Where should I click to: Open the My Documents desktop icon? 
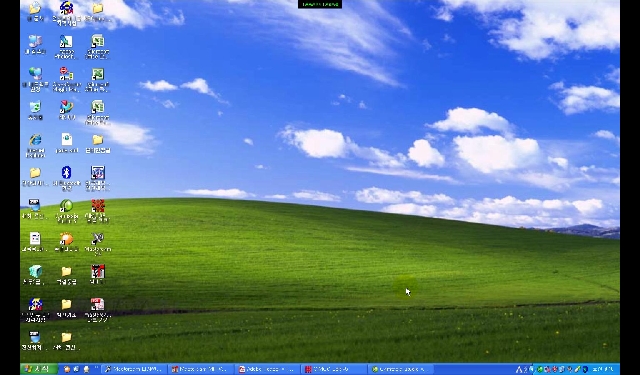pos(35,11)
